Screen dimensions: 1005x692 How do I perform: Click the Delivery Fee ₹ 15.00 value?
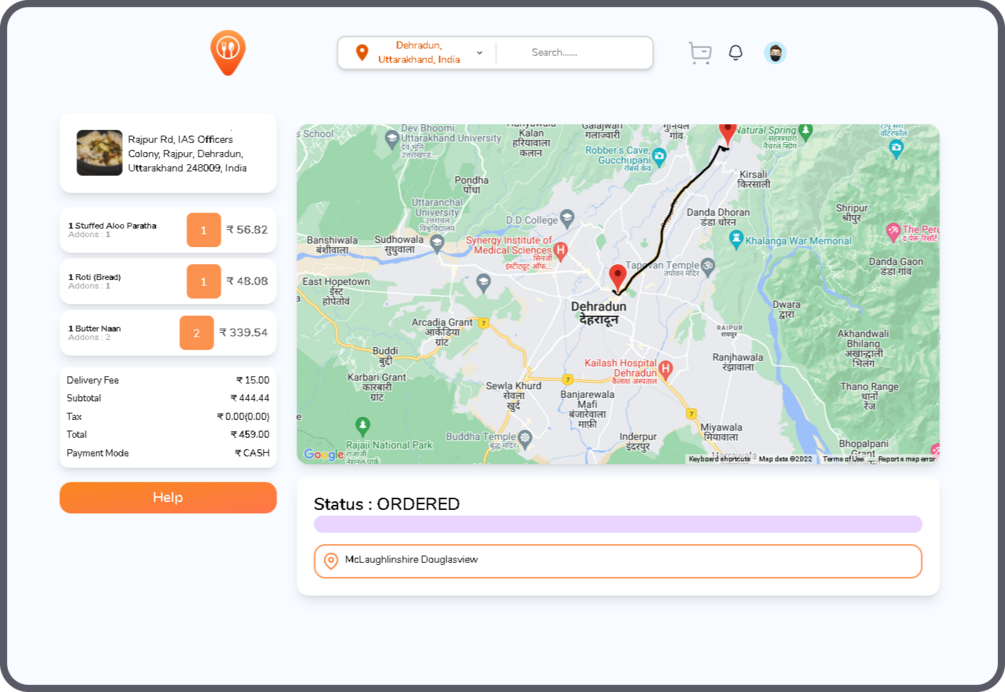253,380
